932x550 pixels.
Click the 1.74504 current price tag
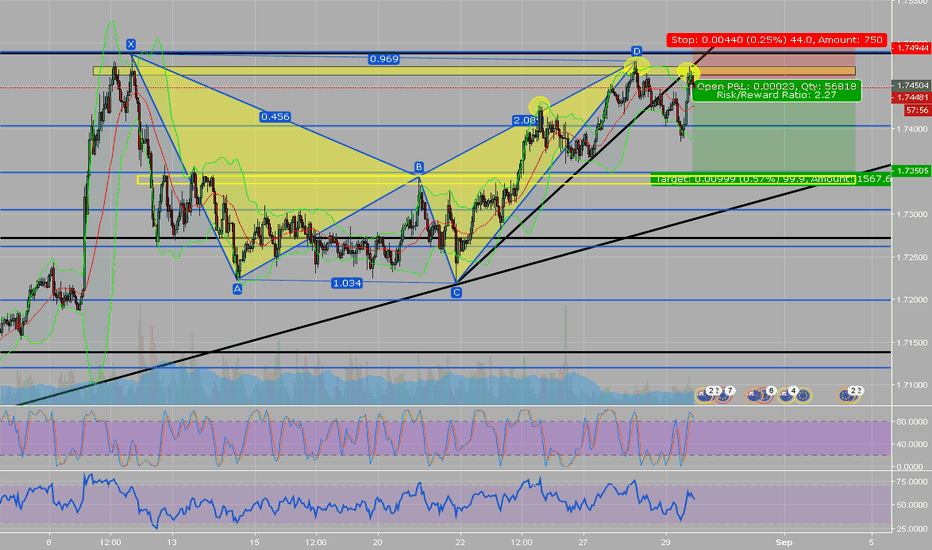(x=912, y=86)
